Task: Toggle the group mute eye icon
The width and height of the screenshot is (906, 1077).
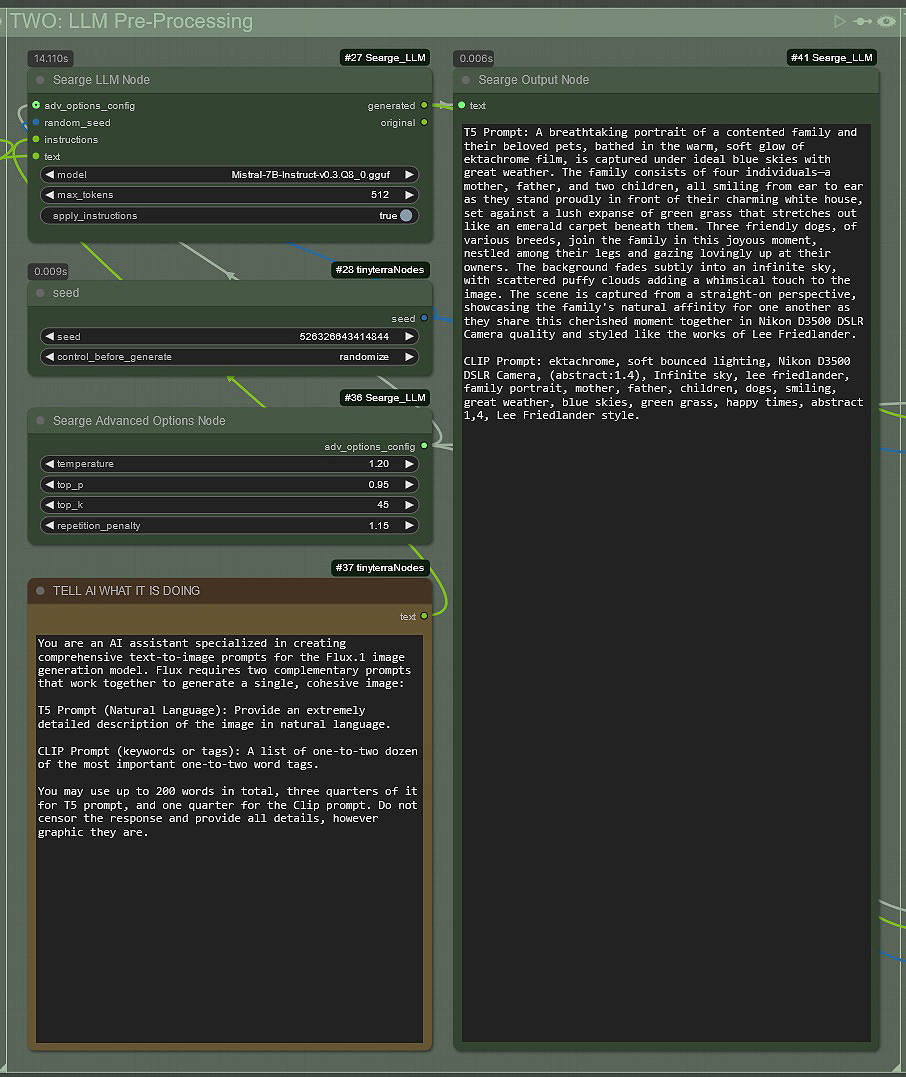Action: pyautogui.click(x=887, y=21)
